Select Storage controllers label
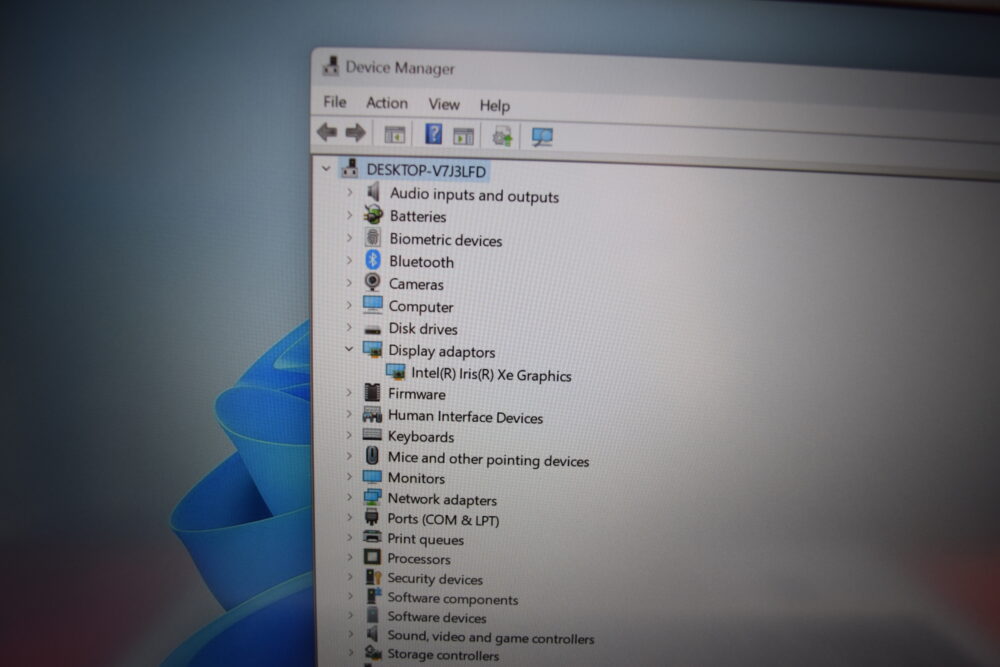This screenshot has height=667, width=1000. 443,655
